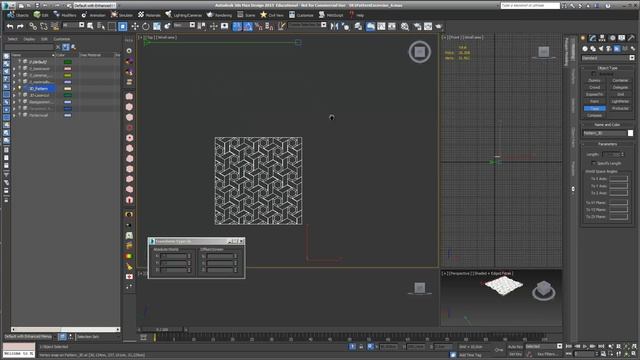Click the Redo arrow in the main toolbar
Screen dimensions: 640x360
point(20,26)
